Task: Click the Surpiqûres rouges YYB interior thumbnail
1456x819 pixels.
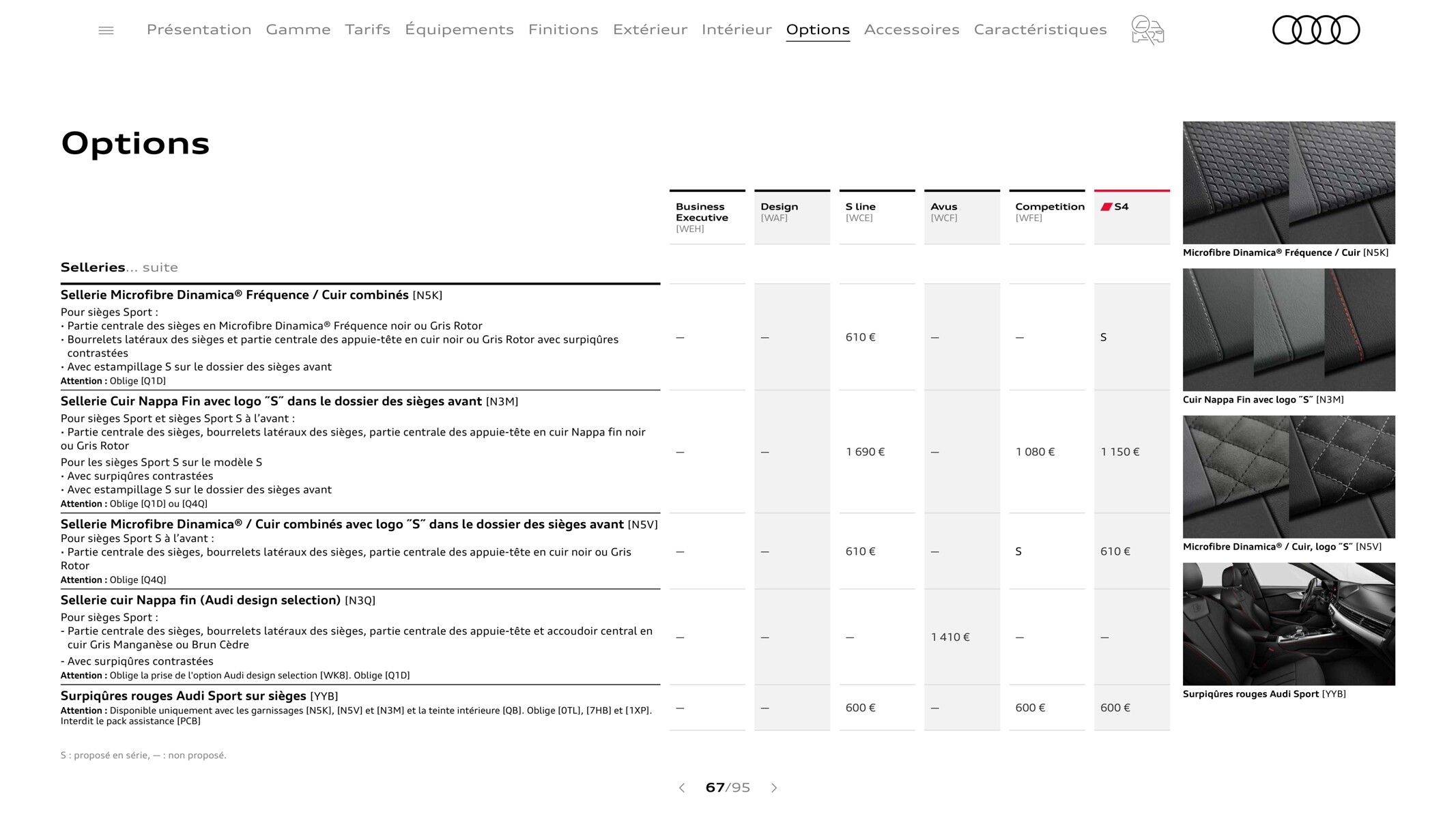Action: pos(1289,624)
